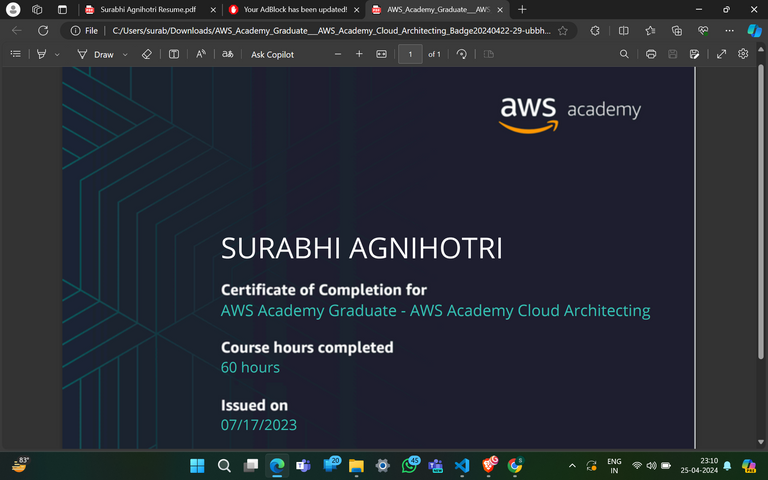Open a new browser tab
Screen dimensions: 768x480
[x=522, y=9]
